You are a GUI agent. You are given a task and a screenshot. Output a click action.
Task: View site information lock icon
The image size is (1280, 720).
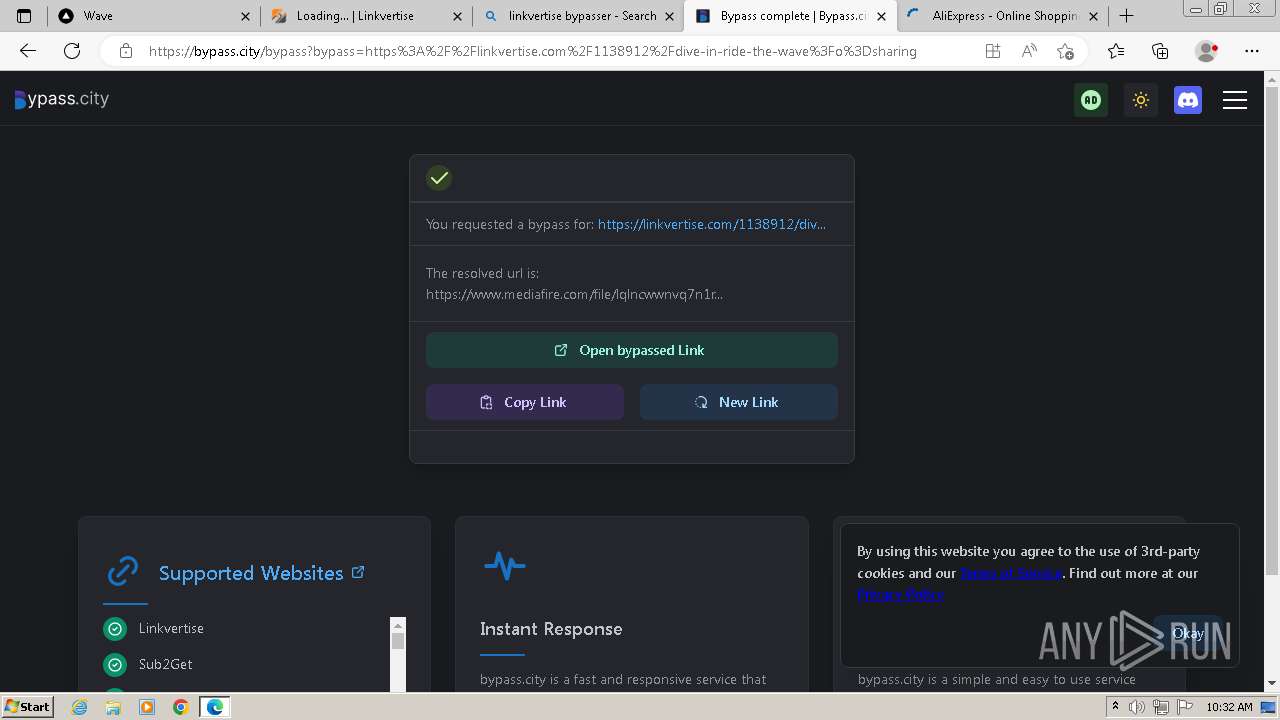(x=125, y=51)
